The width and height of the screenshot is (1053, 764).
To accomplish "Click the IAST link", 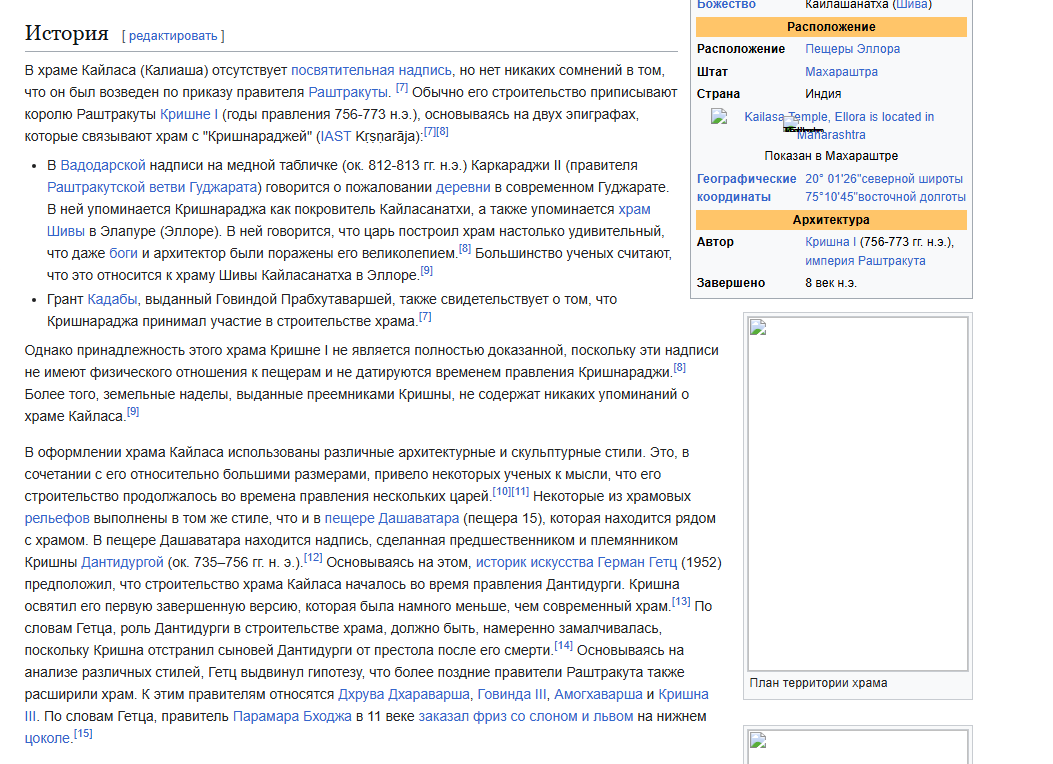I will (x=335, y=137).
